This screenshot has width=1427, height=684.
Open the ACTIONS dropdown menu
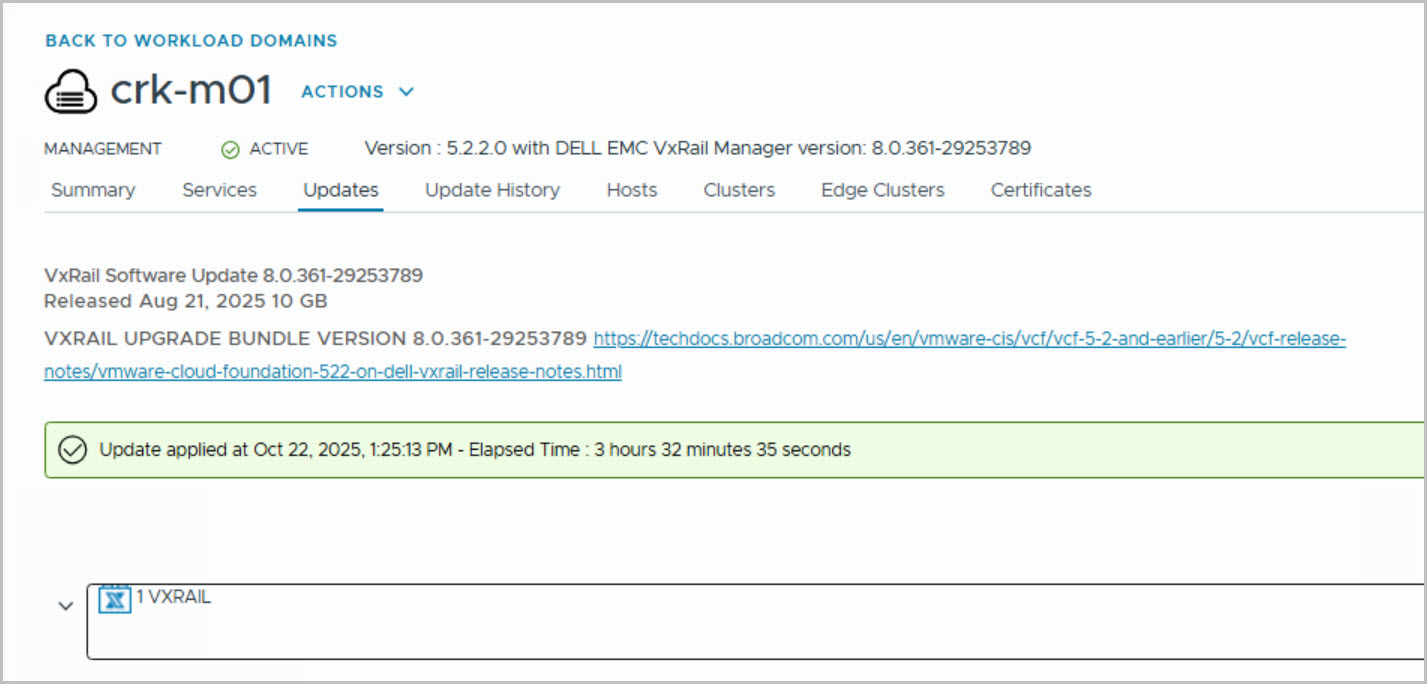click(357, 92)
